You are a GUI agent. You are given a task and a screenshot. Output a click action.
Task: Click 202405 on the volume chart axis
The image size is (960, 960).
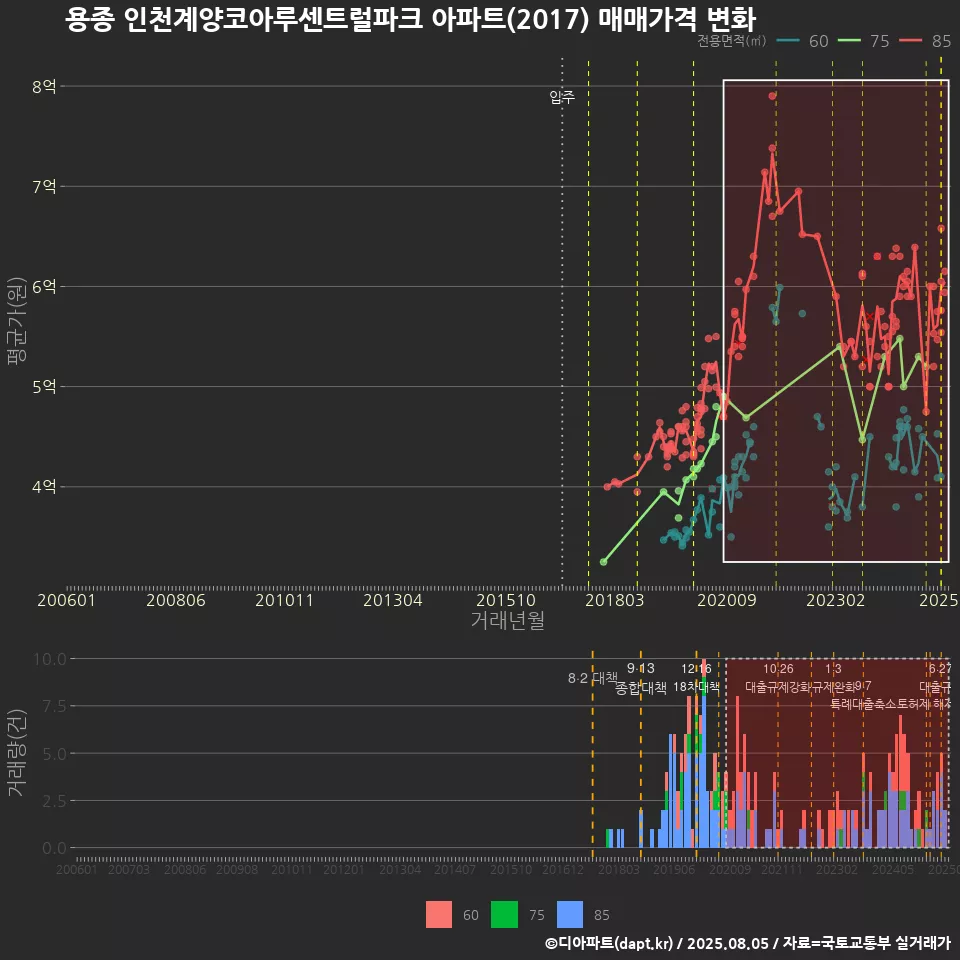pos(893,869)
